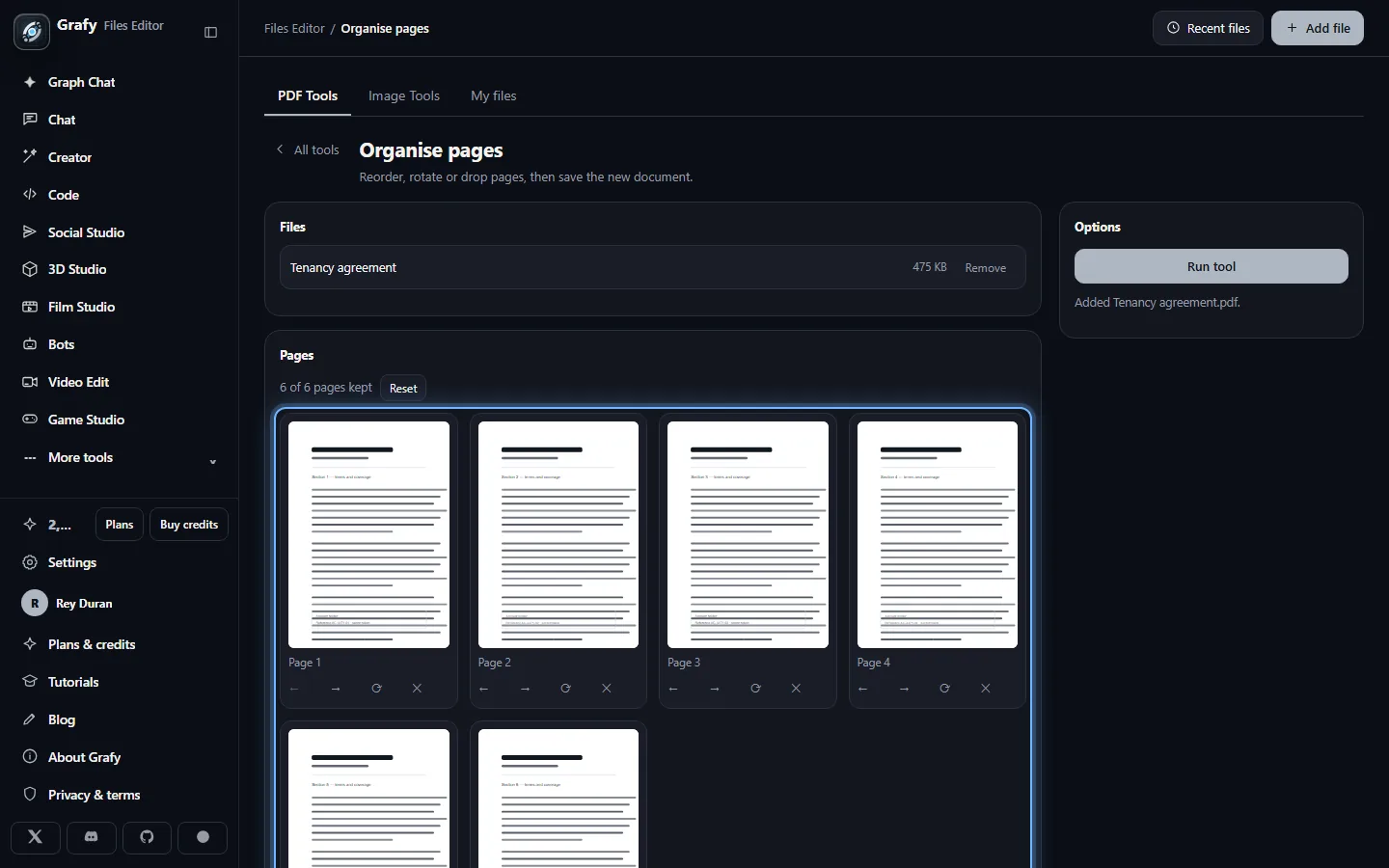Move Page 3 right
Screen dimensions: 1389x868
click(x=715, y=689)
